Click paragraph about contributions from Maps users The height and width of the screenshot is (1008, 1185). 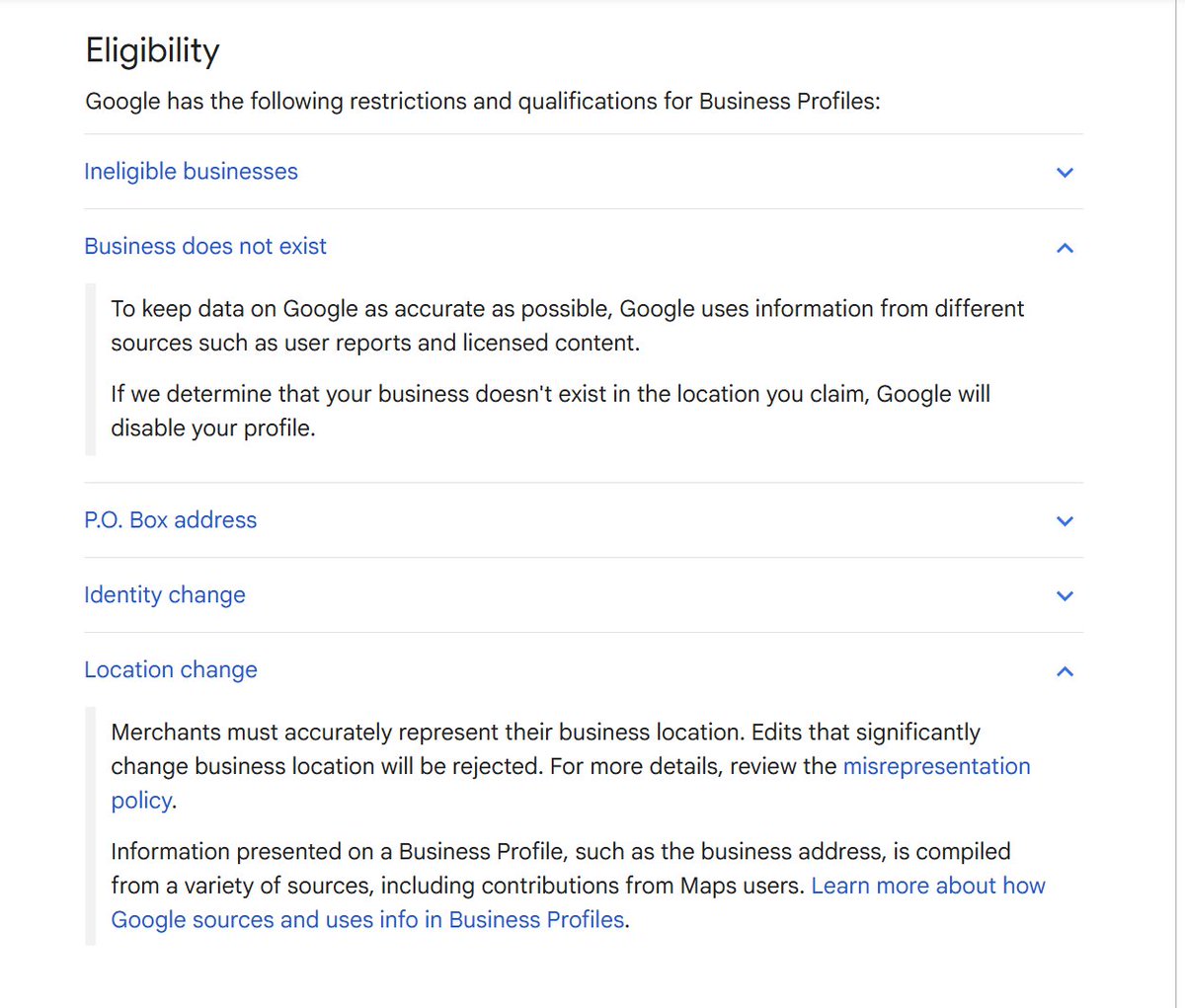click(x=578, y=886)
